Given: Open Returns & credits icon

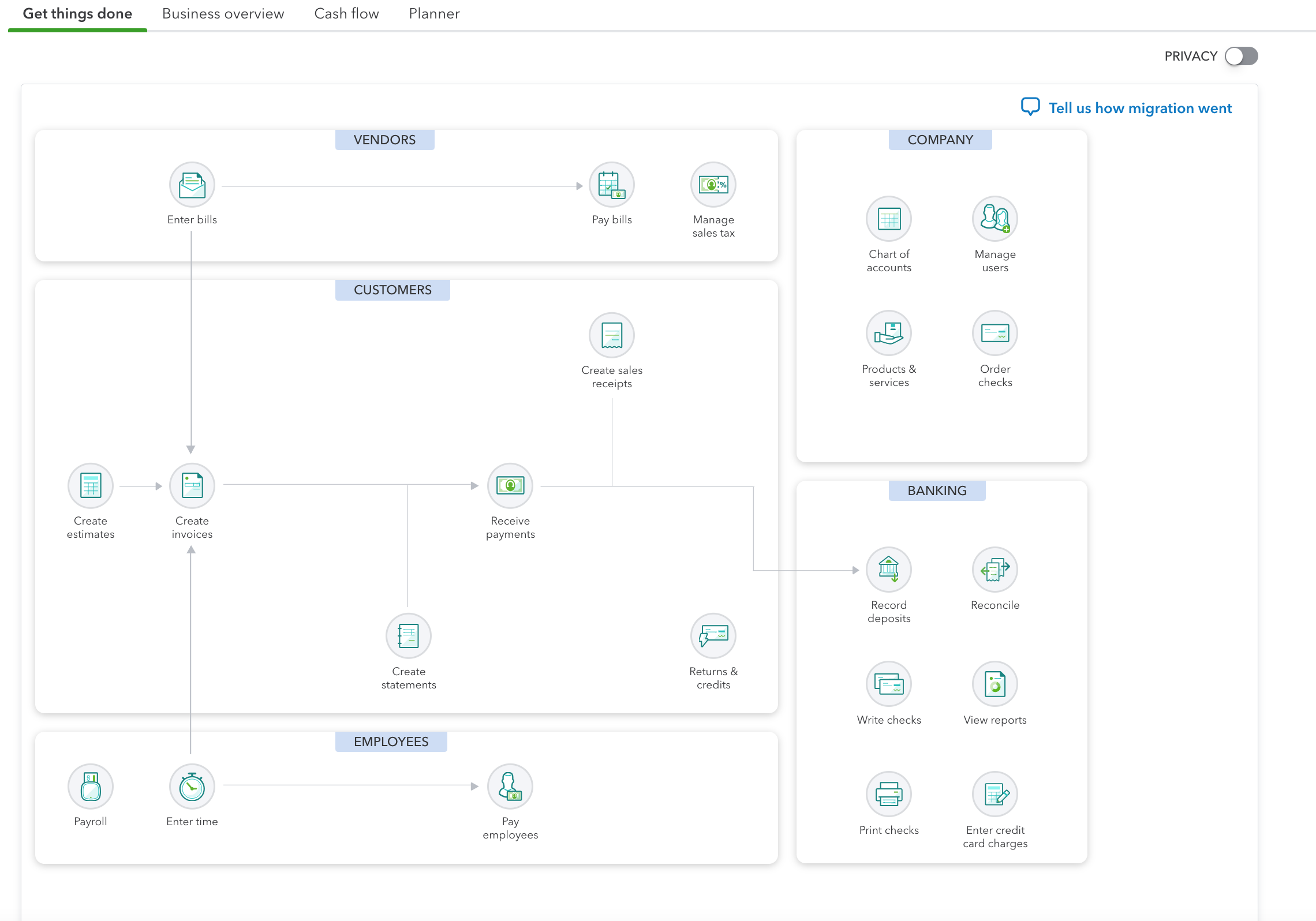Looking at the screenshot, I should point(713,636).
